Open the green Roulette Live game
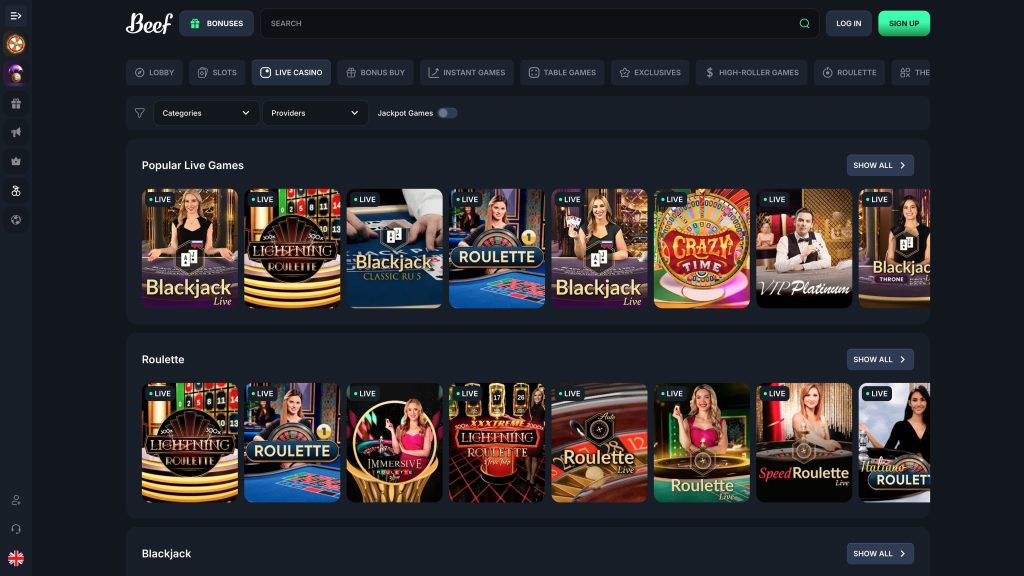The width and height of the screenshot is (1024, 576). [702, 443]
